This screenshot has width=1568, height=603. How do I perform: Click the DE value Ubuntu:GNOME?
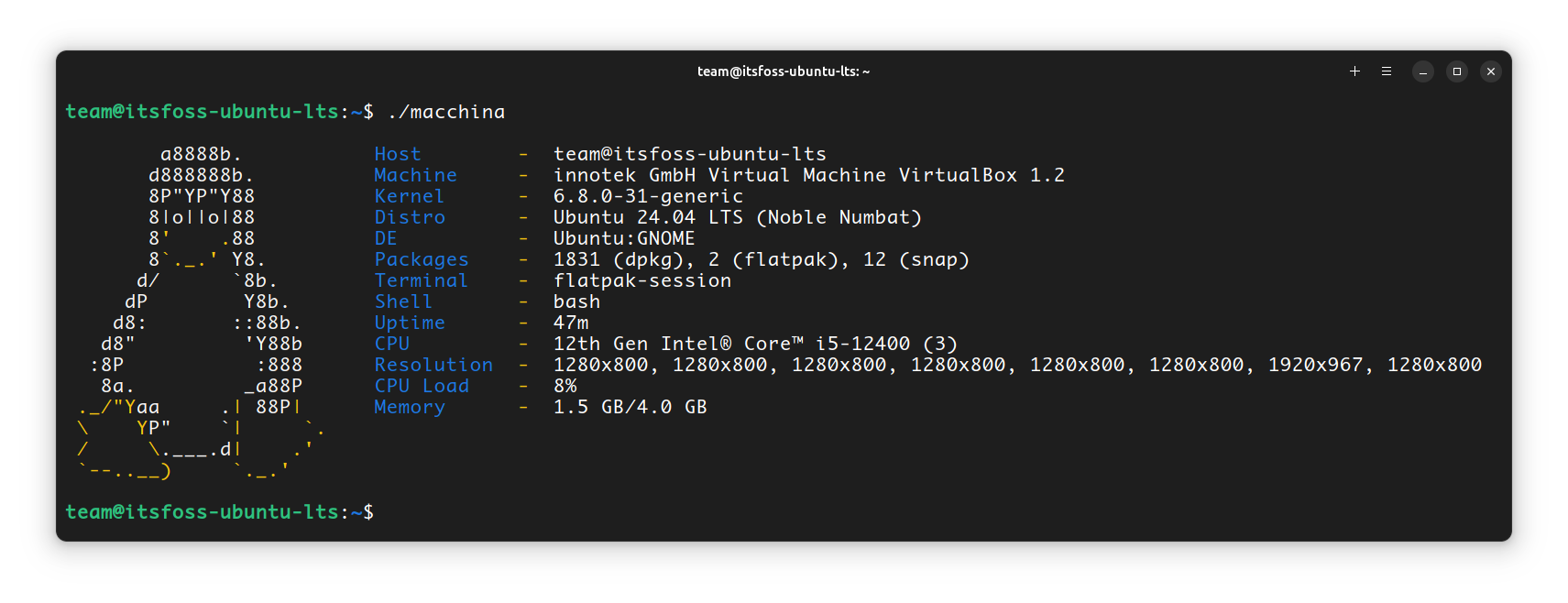[623, 237]
